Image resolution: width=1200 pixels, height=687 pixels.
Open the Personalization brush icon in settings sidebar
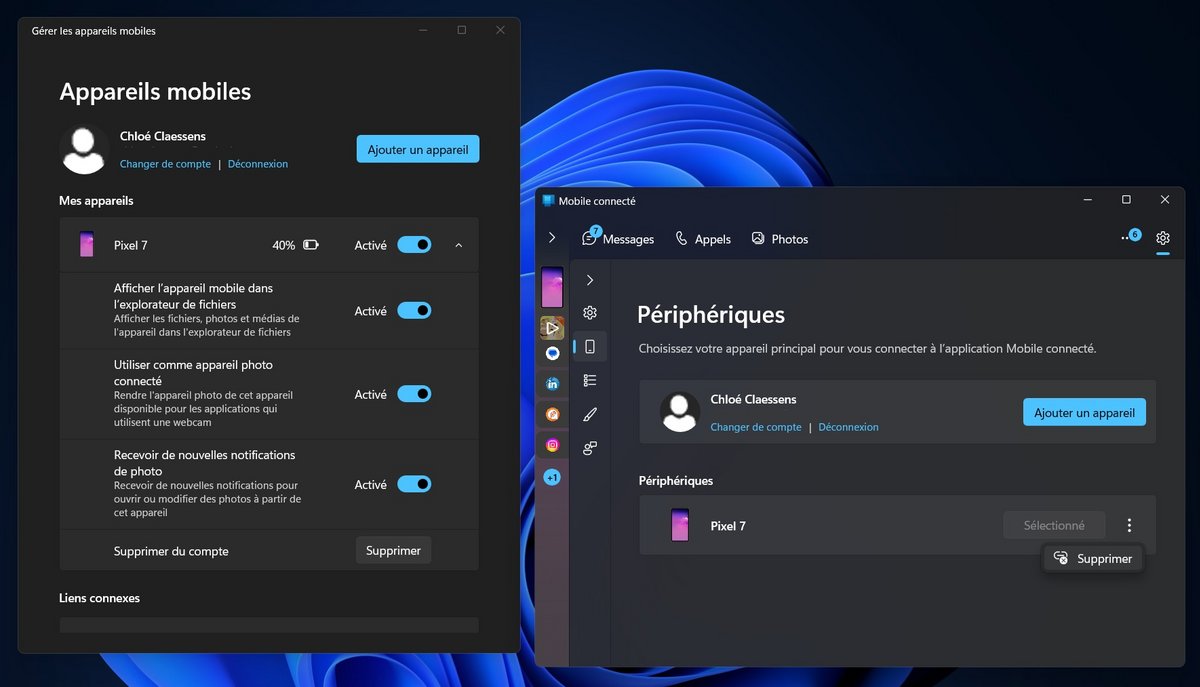(x=590, y=414)
